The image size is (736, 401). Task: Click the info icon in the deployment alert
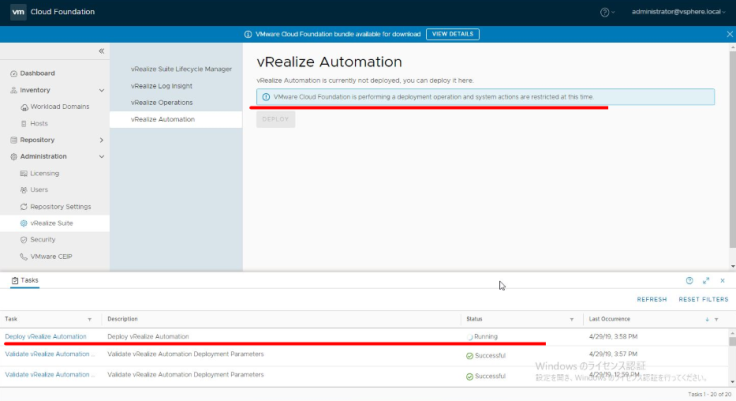point(266,97)
